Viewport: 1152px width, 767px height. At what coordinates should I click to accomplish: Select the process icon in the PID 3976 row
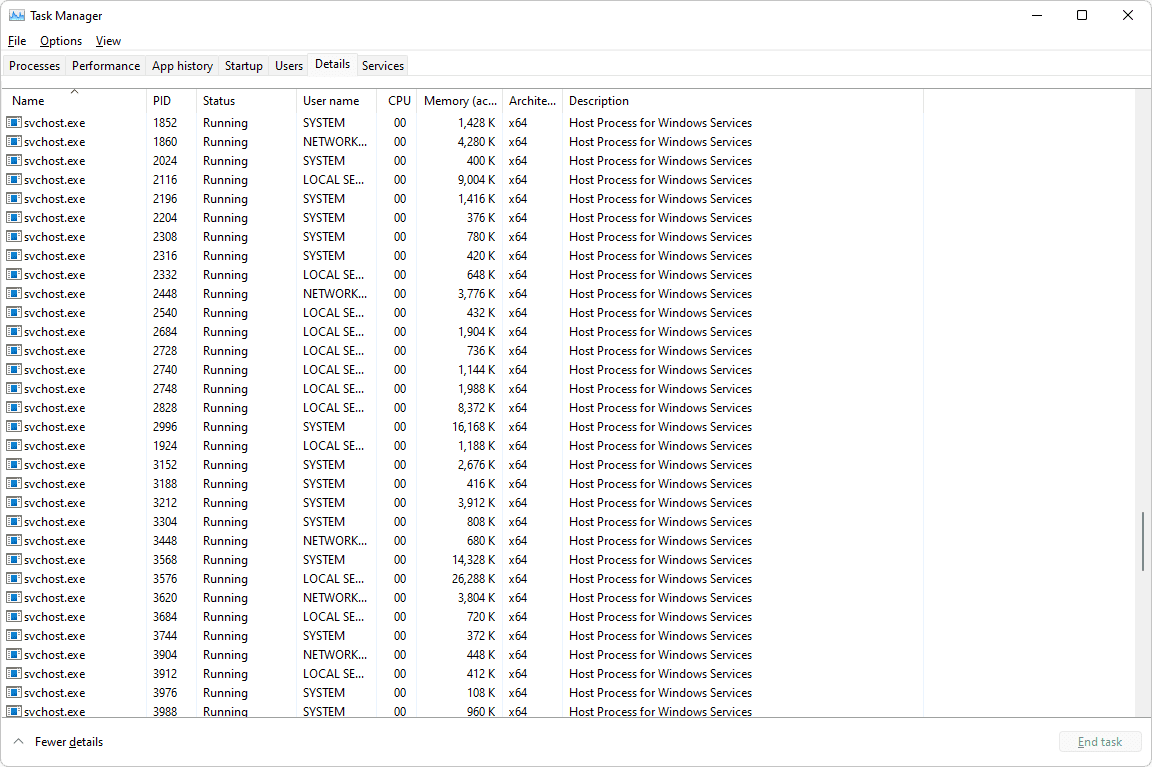click(x=13, y=692)
